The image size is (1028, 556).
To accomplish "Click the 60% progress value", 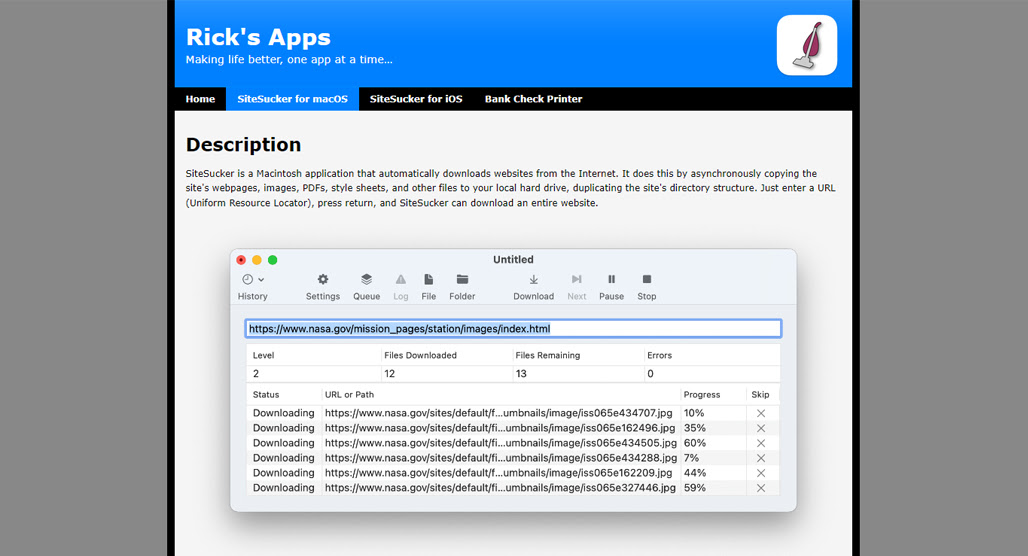I will tap(695, 443).
